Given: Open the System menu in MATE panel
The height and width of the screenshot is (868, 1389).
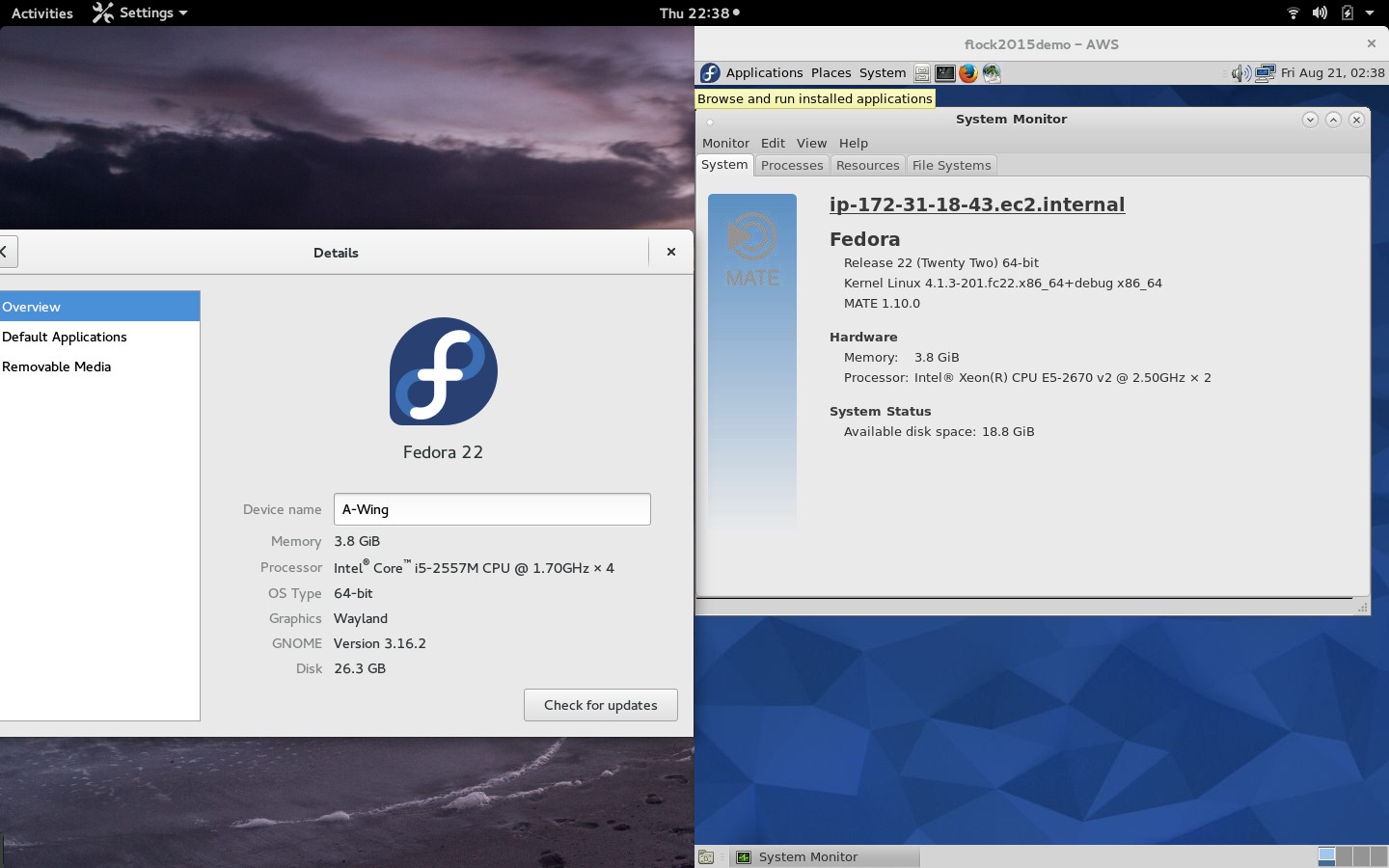Looking at the screenshot, I should click(883, 73).
